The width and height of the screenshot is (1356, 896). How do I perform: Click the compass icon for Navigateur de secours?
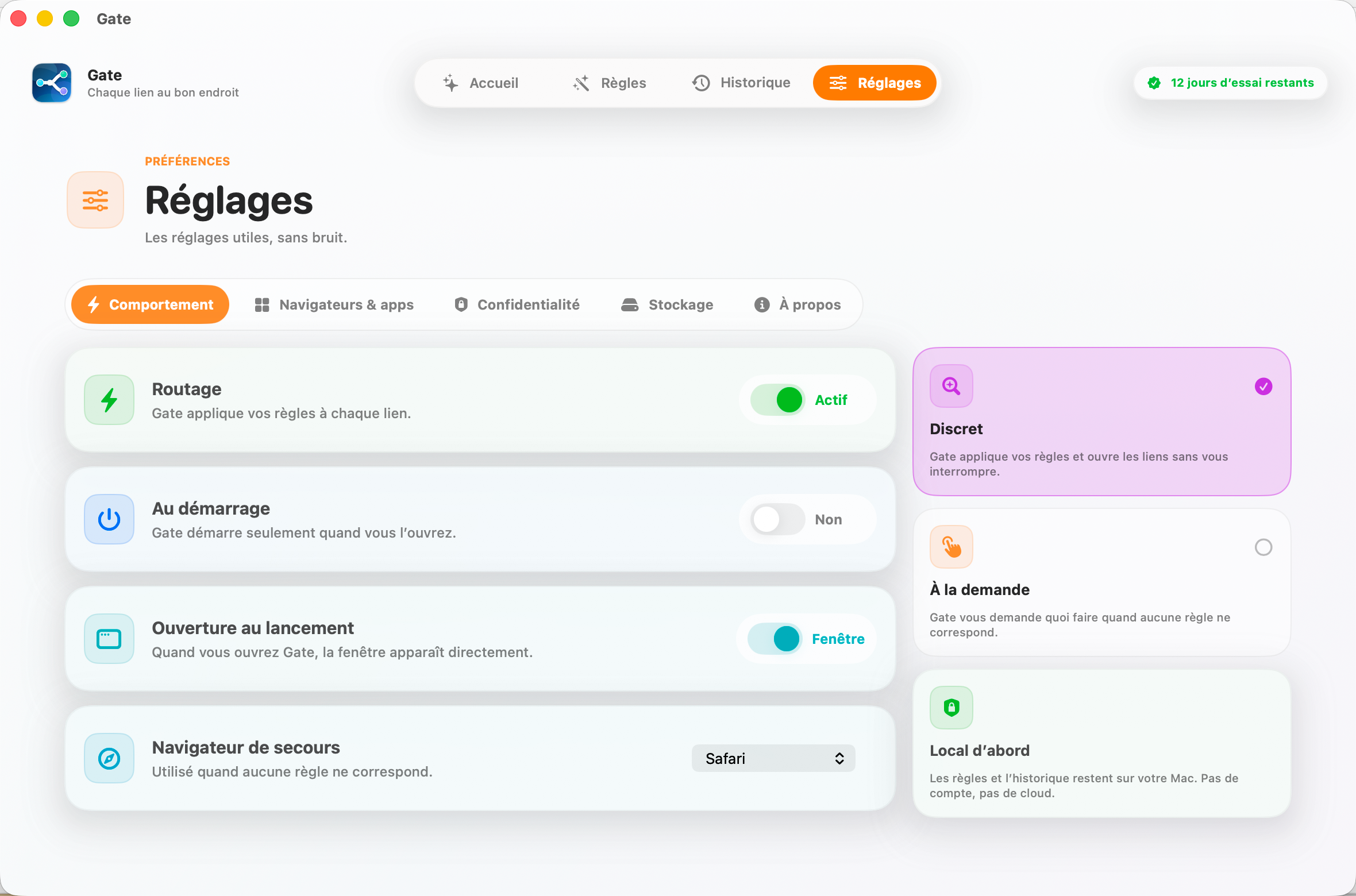pyautogui.click(x=109, y=758)
